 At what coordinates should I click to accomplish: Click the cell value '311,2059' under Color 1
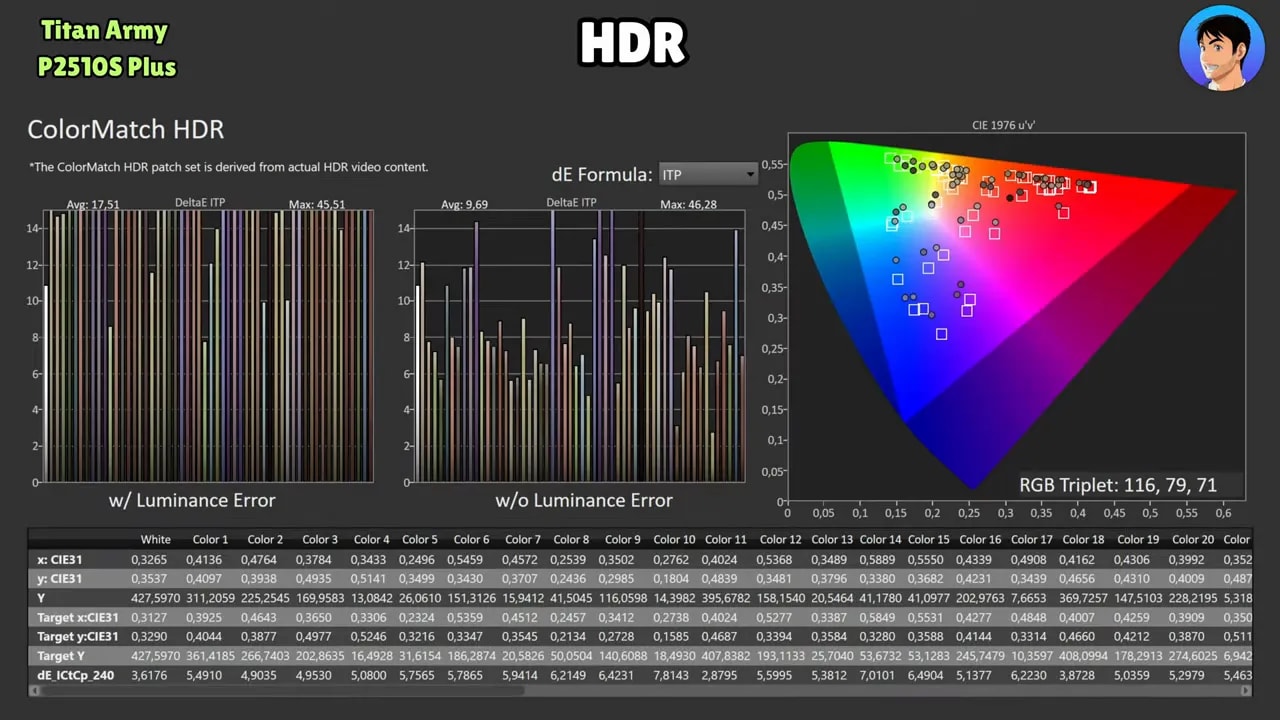click(210, 598)
